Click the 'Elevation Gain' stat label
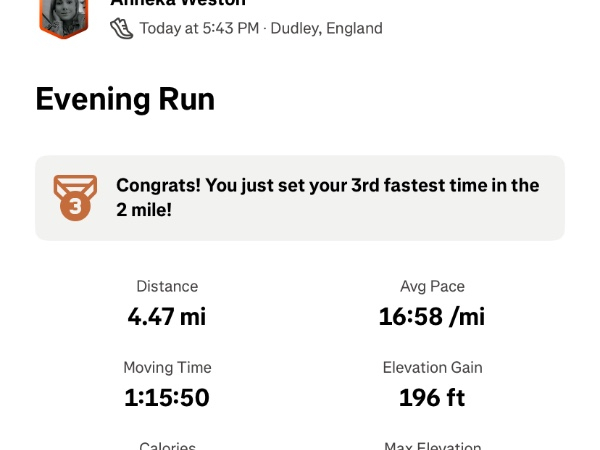Image resolution: width=600 pixels, height=450 pixels. (x=432, y=368)
